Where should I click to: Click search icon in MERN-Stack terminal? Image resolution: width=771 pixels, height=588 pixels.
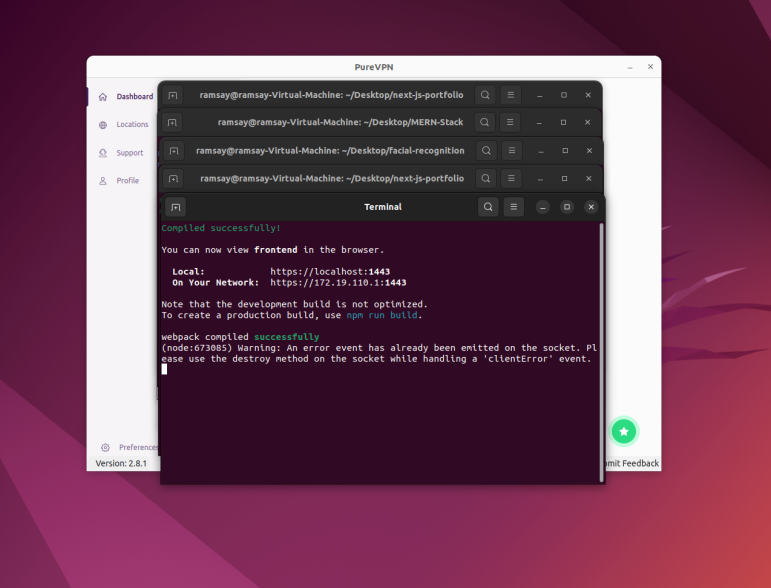click(485, 123)
